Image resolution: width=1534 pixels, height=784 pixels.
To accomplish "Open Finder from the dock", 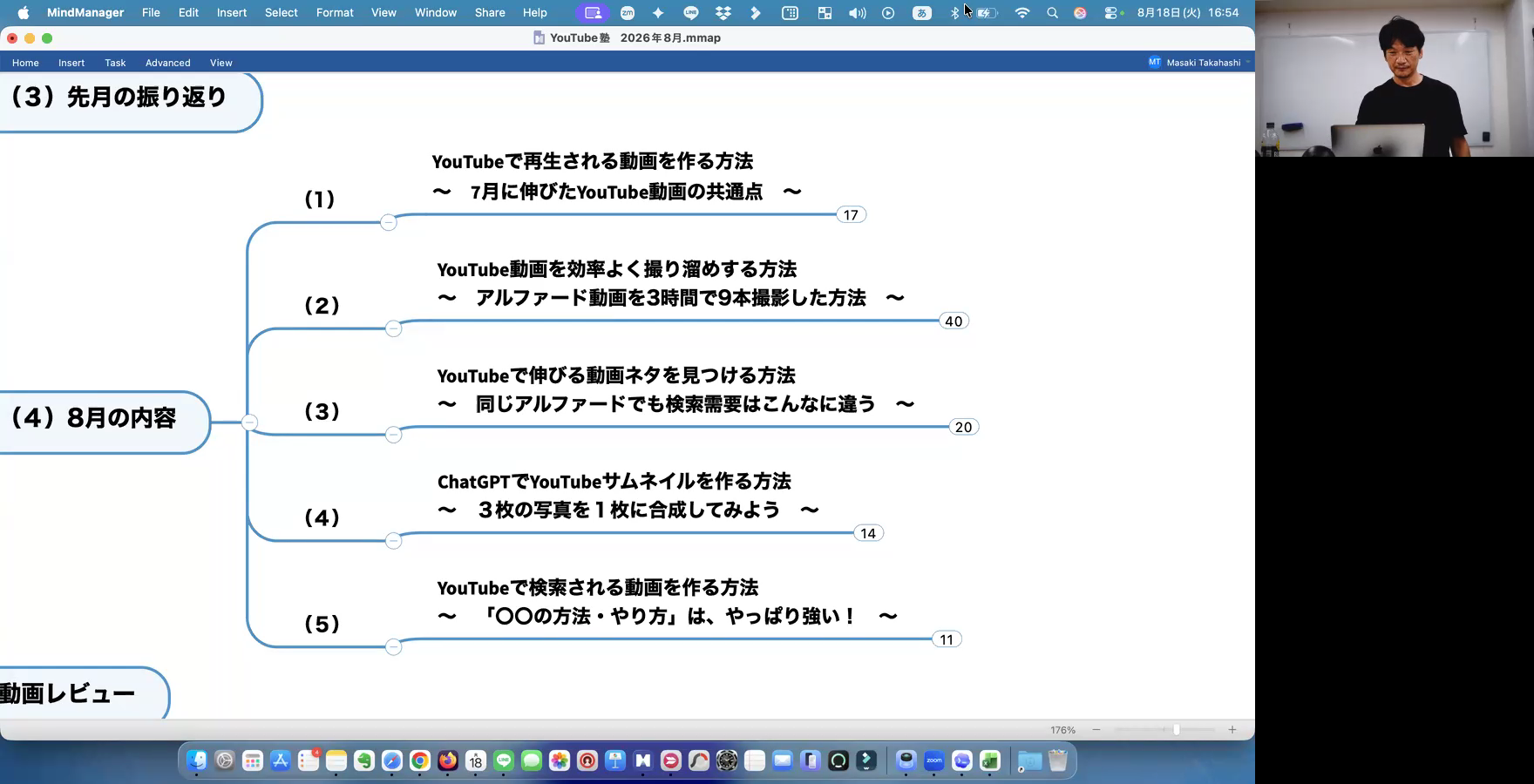I will pos(197,760).
